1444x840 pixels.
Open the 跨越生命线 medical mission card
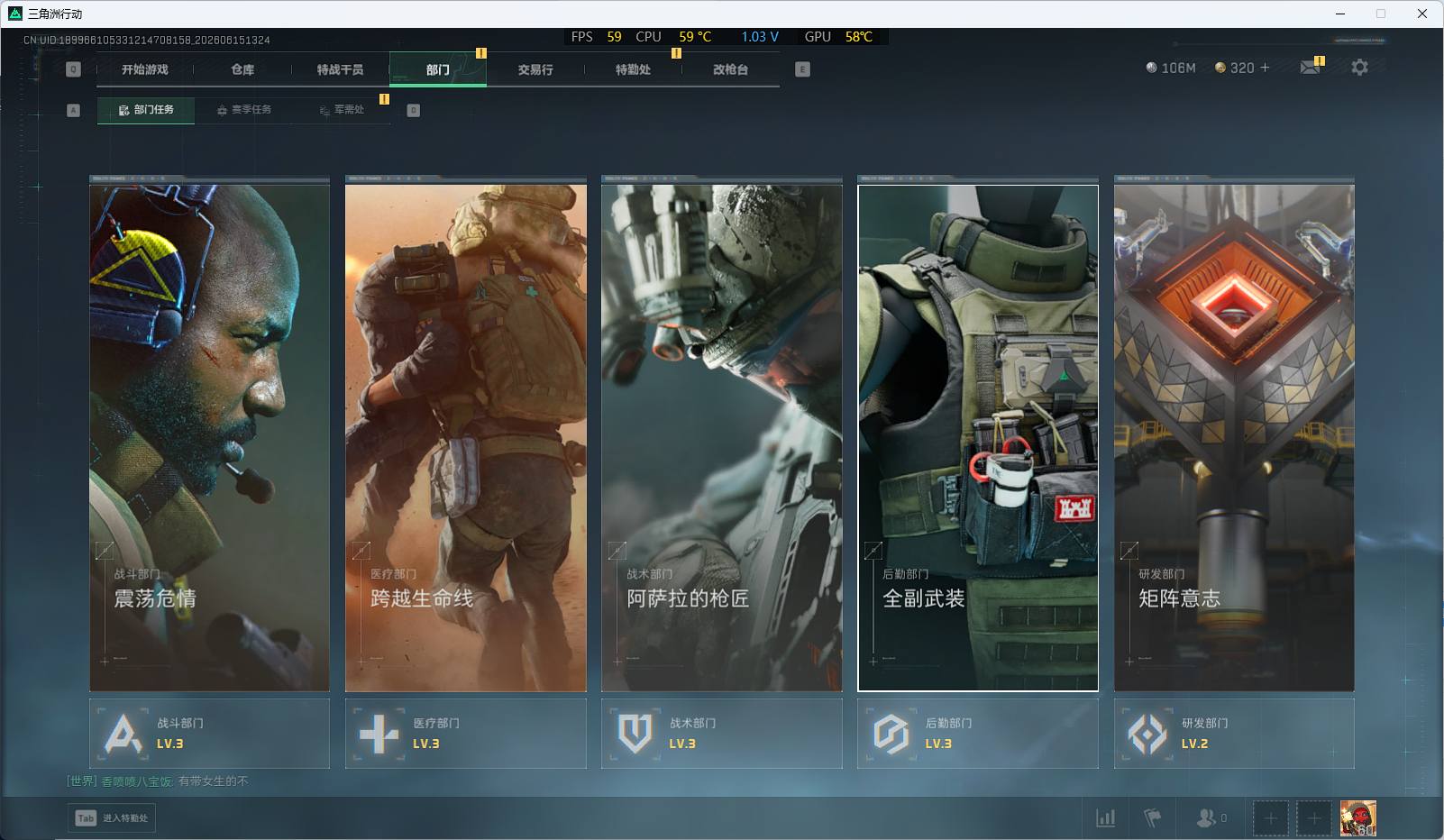point(466,438)
